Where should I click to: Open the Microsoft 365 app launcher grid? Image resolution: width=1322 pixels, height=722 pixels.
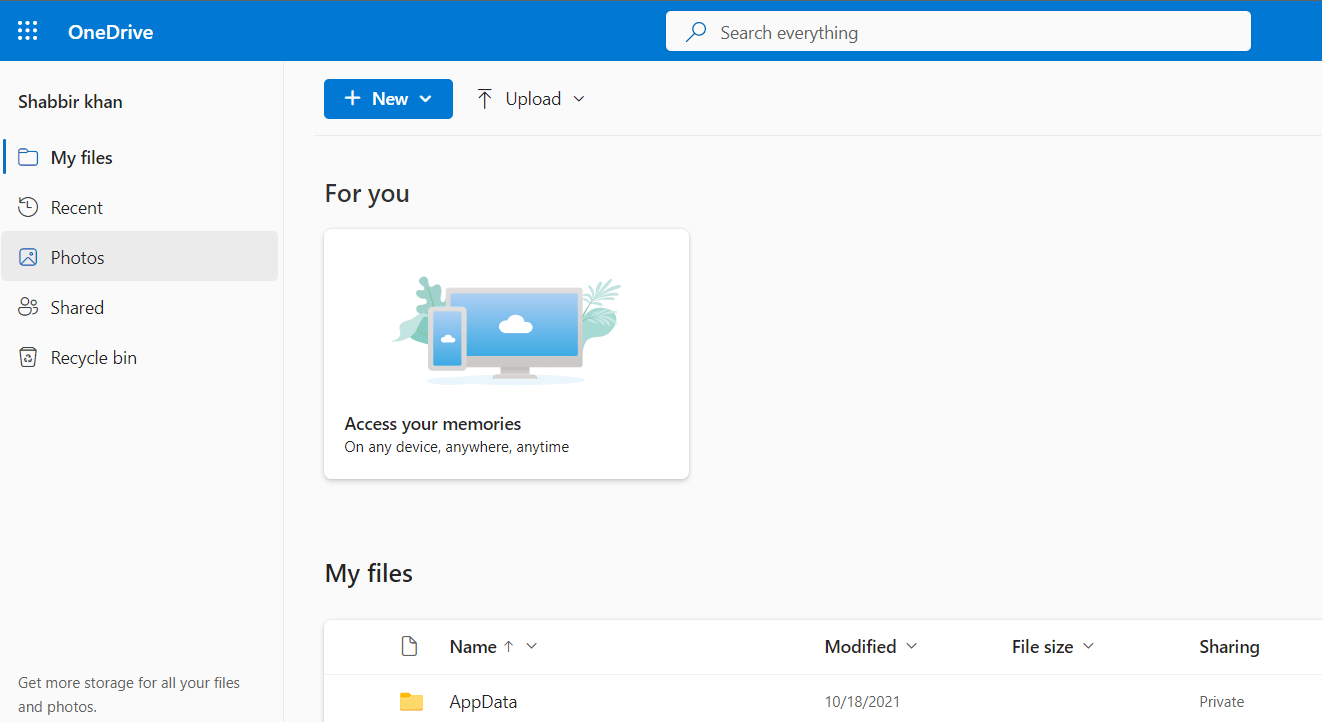(x=27, y=30)
